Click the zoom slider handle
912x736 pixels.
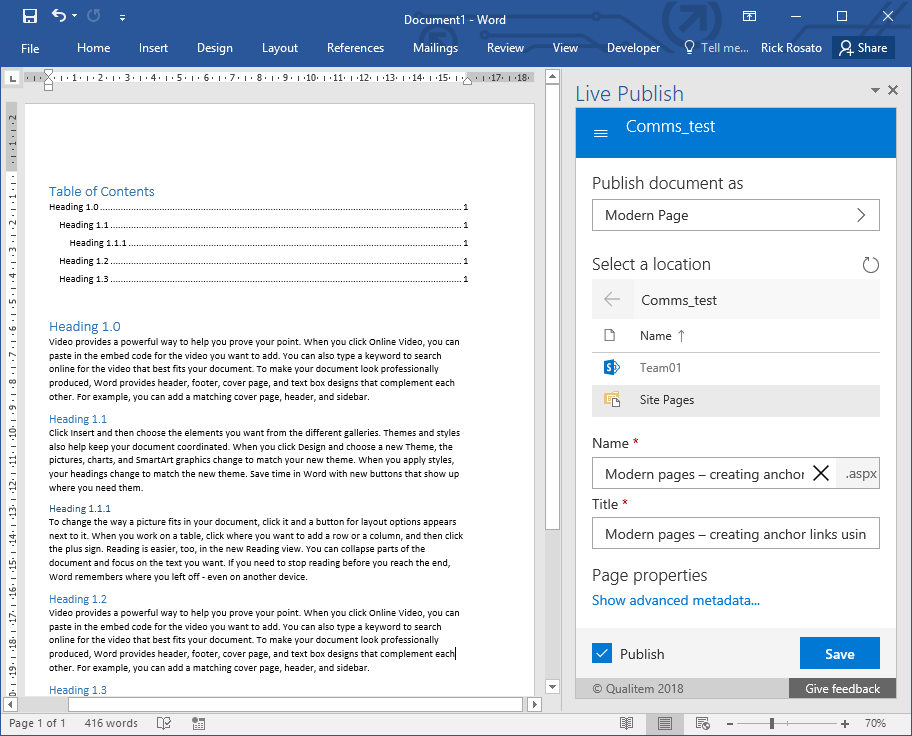click(x=771, y=723)
